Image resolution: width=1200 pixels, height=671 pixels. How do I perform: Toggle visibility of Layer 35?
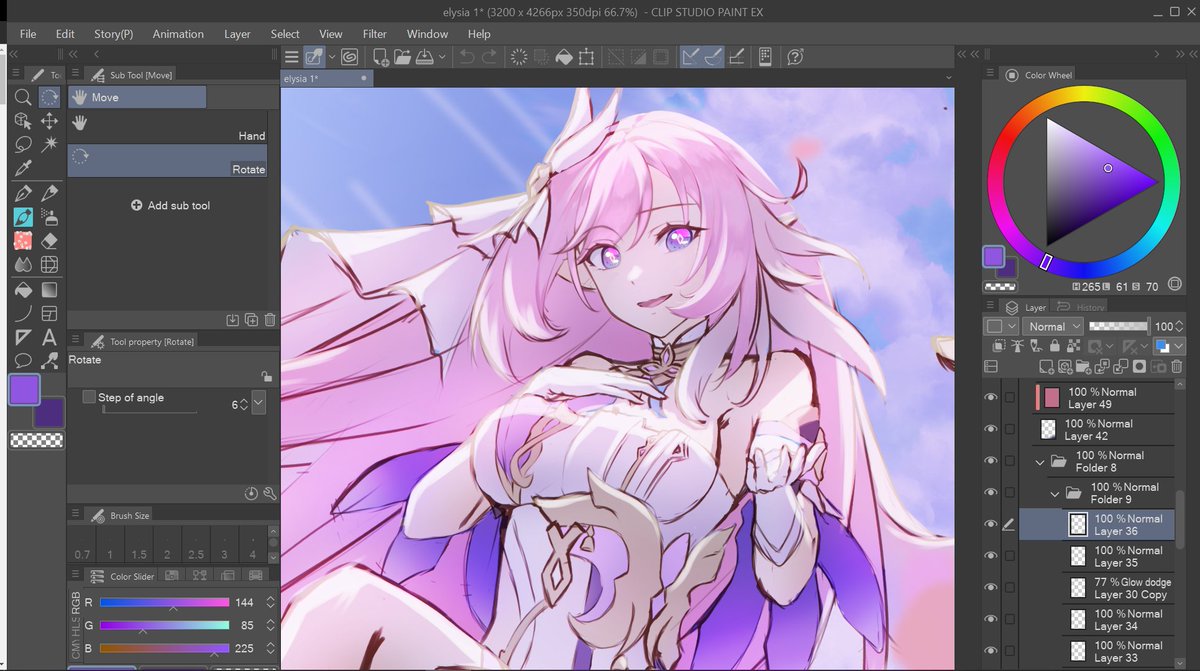(991, 556)
